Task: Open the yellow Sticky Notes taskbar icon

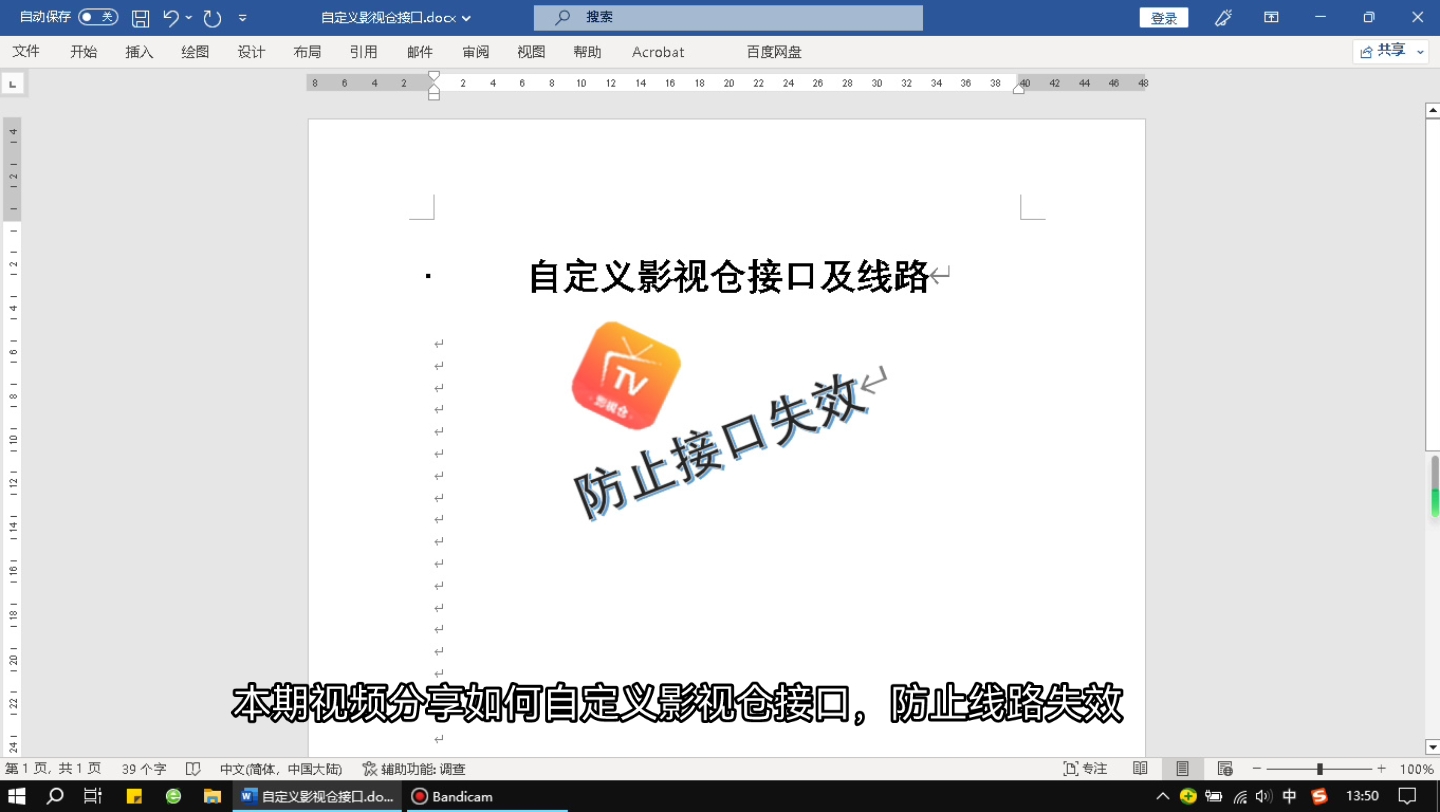Action: 134,797
